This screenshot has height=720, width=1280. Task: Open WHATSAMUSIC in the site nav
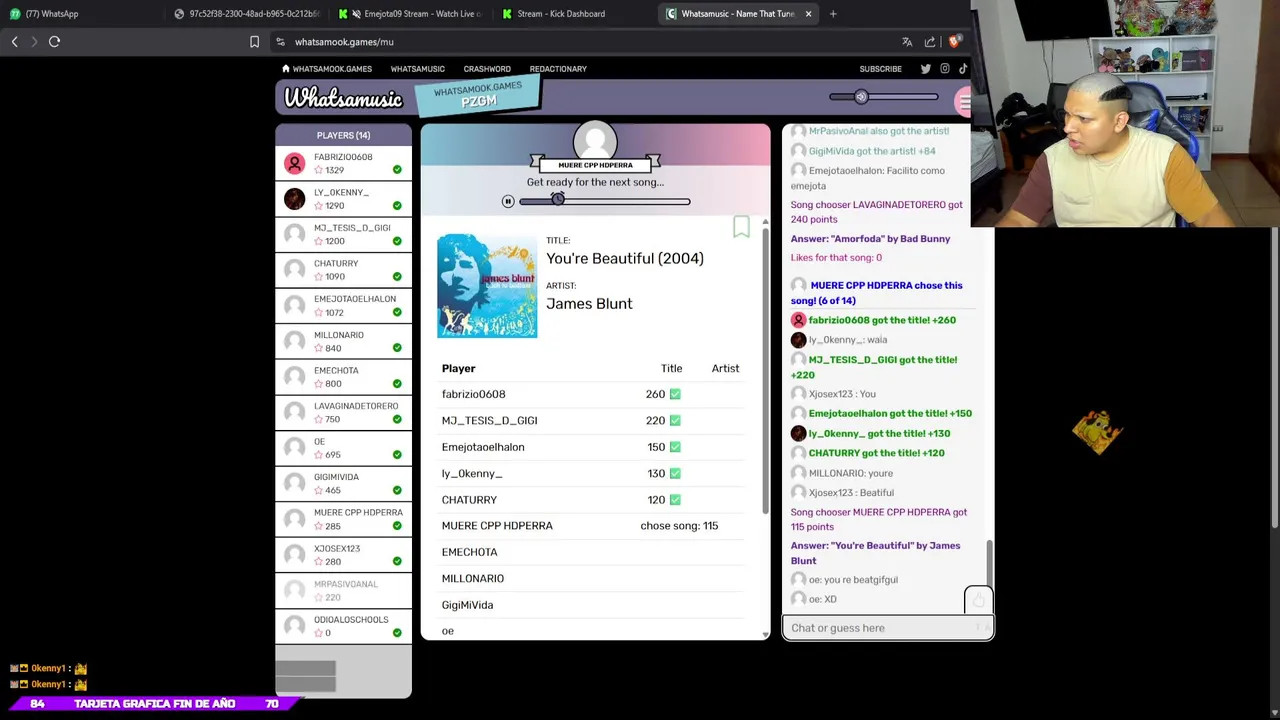417,69
